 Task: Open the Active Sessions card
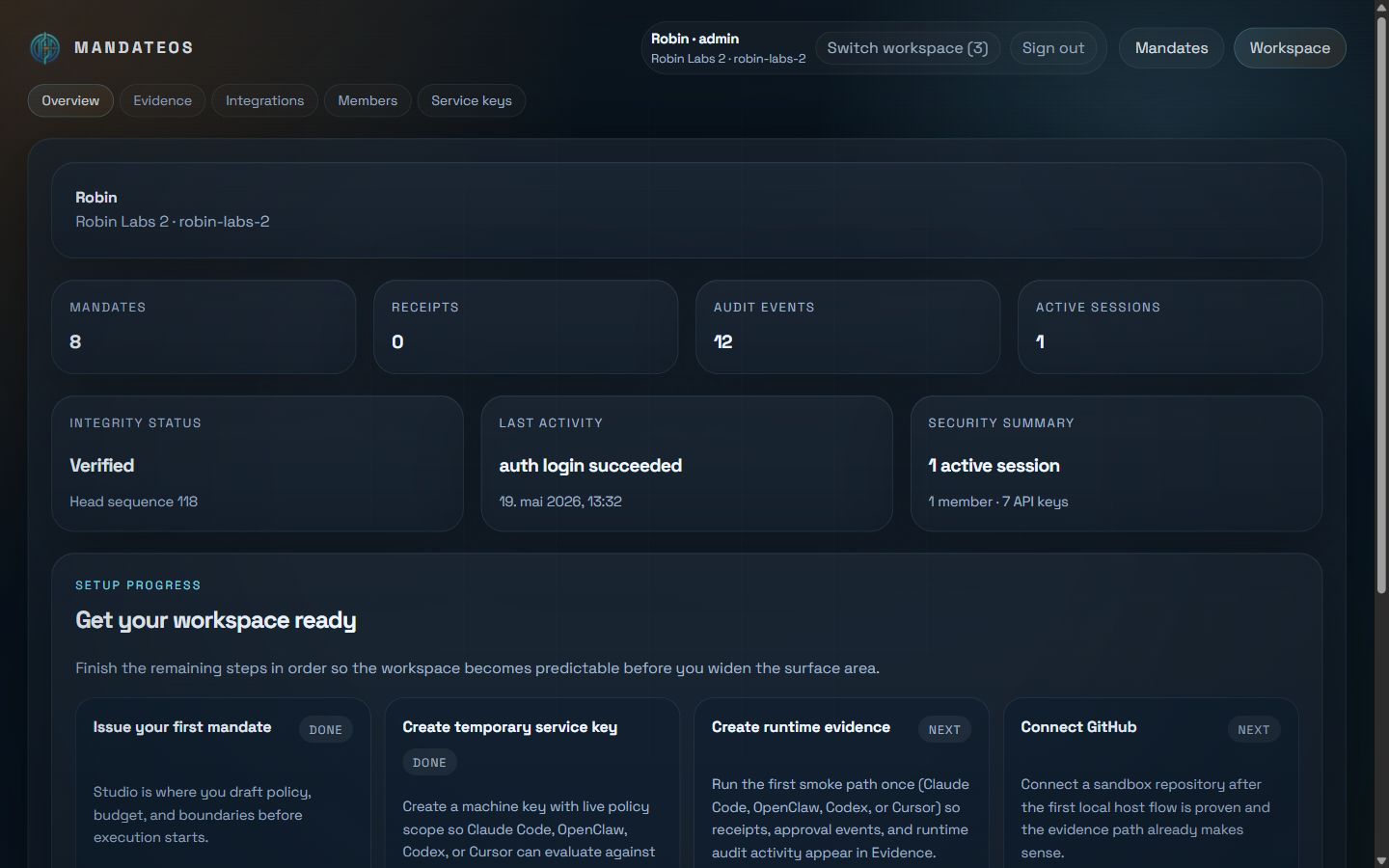[x=1170, y=327]
